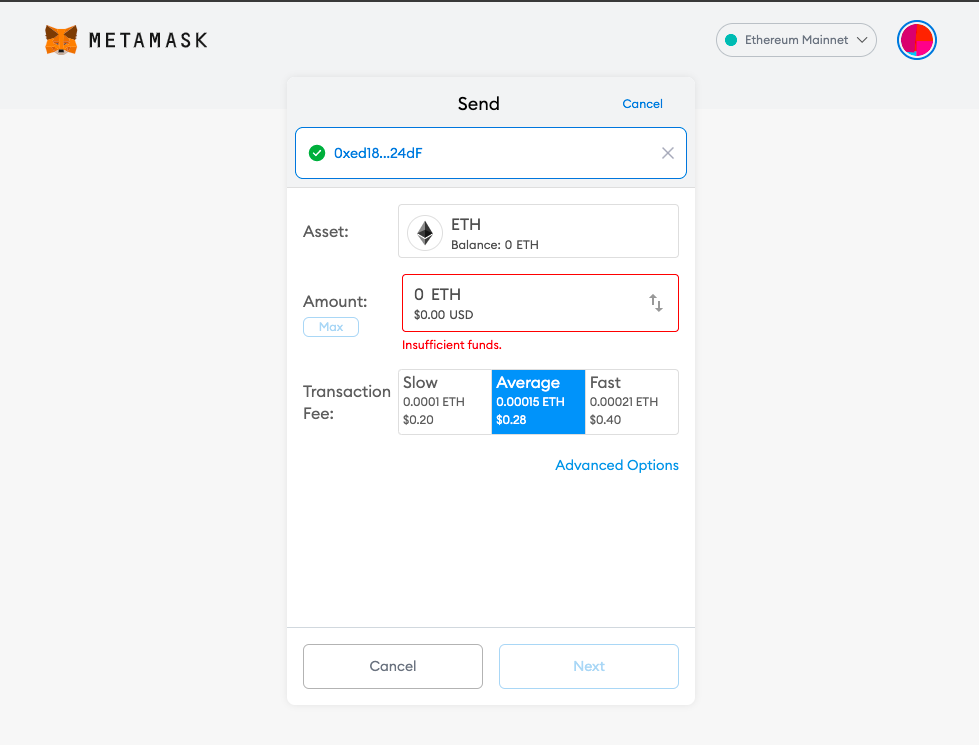This screenshot has width=979, height=745.
Task: Open Advanced Options
Action: click(617, 465)
